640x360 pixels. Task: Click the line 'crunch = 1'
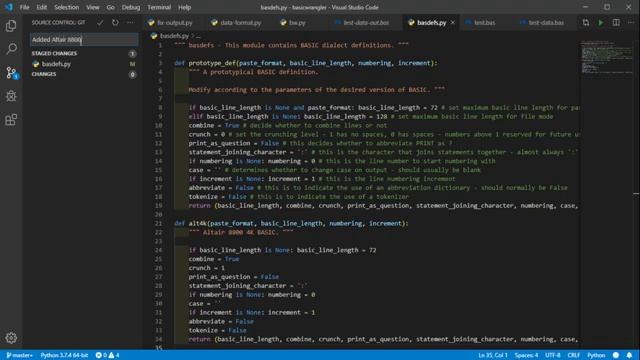pyautogui.click(x=207, y=268)
